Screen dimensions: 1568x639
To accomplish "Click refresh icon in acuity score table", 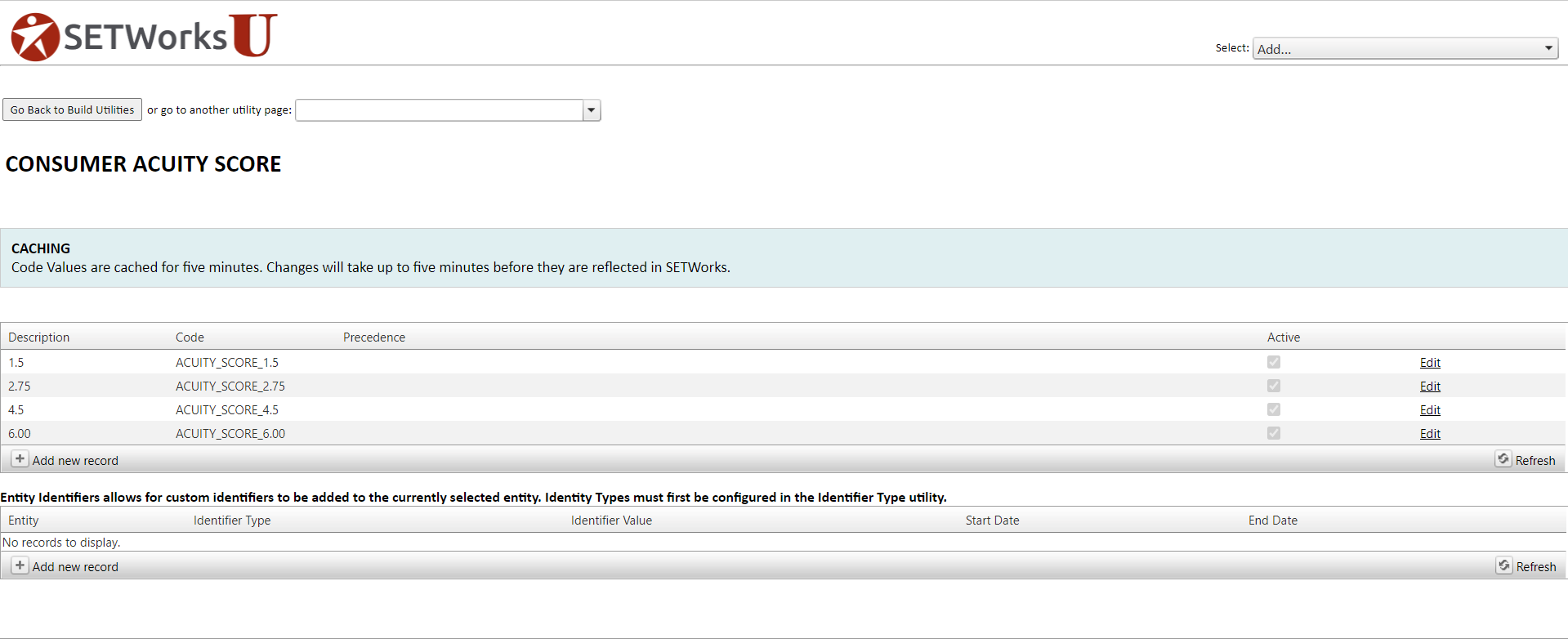I will [x=1503, y=459].
